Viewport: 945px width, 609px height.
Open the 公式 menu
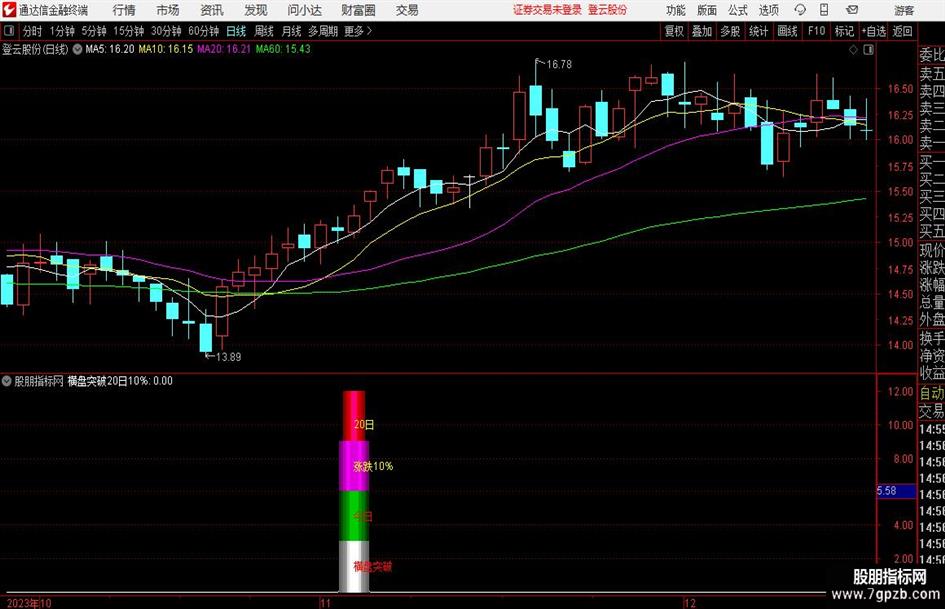click(x=738, y=10)
